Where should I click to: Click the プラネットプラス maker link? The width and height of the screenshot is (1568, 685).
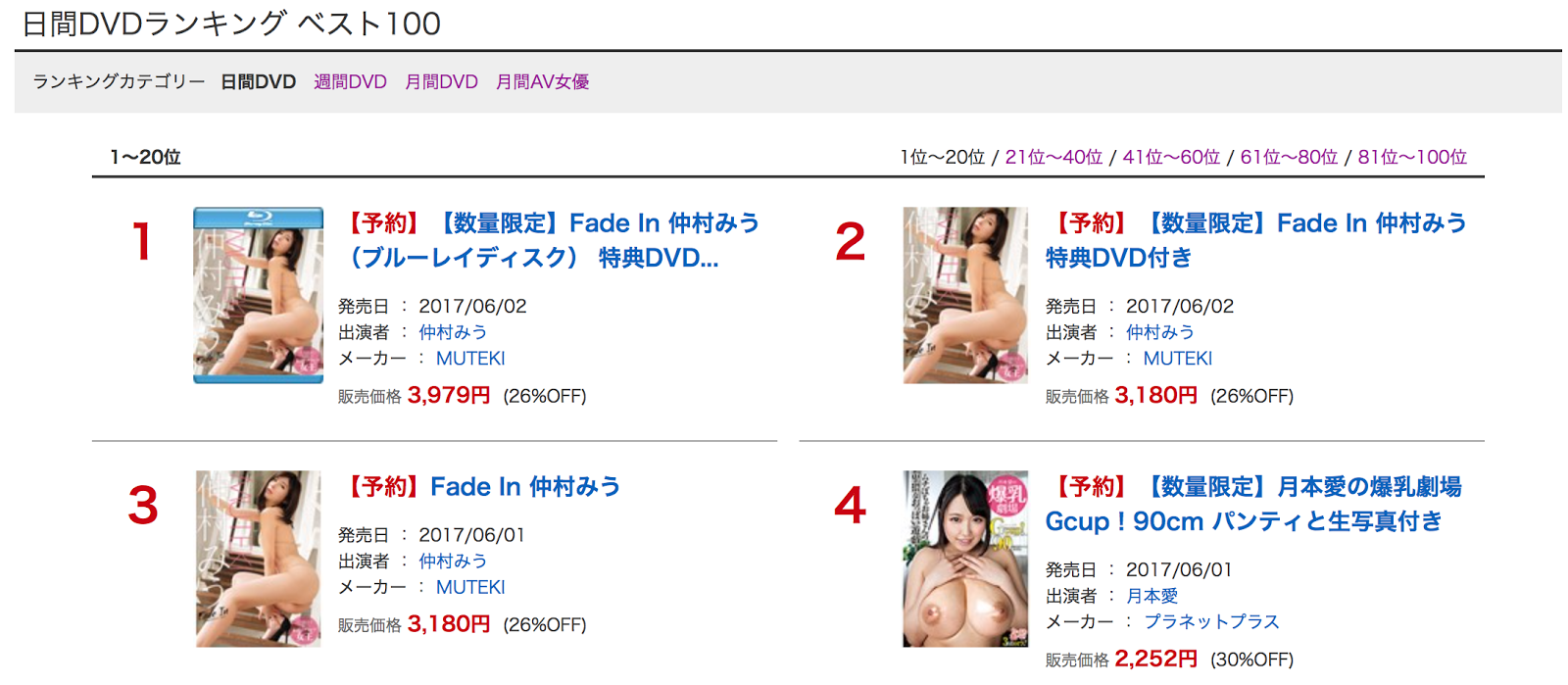[1211, 622]
